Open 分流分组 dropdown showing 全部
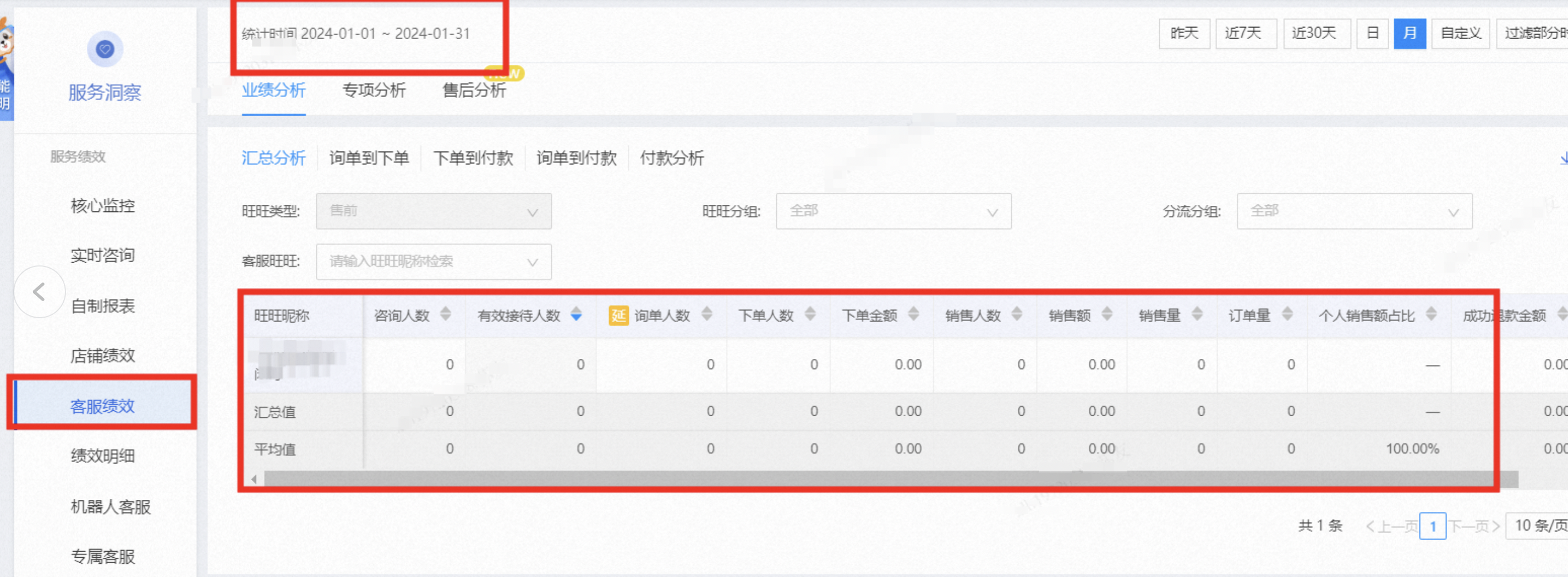This screenshot has height=577, width=1568. [x=1355, y=211]
